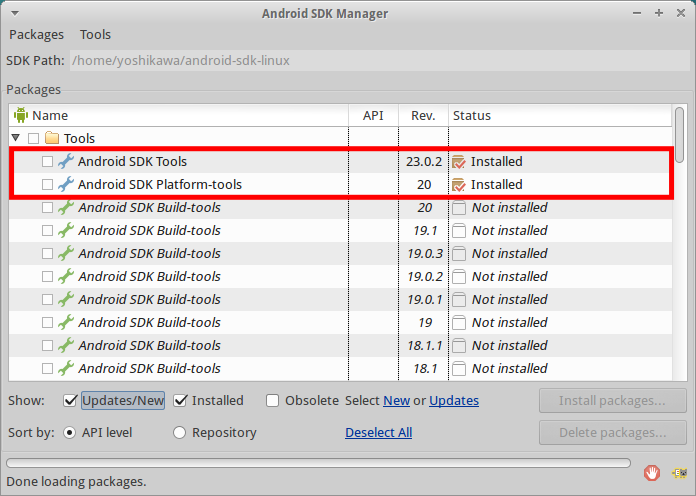Click wrench icon of Build-tools rev 19.1
This screenshot has height=496, width=696.
coord(66,230)
